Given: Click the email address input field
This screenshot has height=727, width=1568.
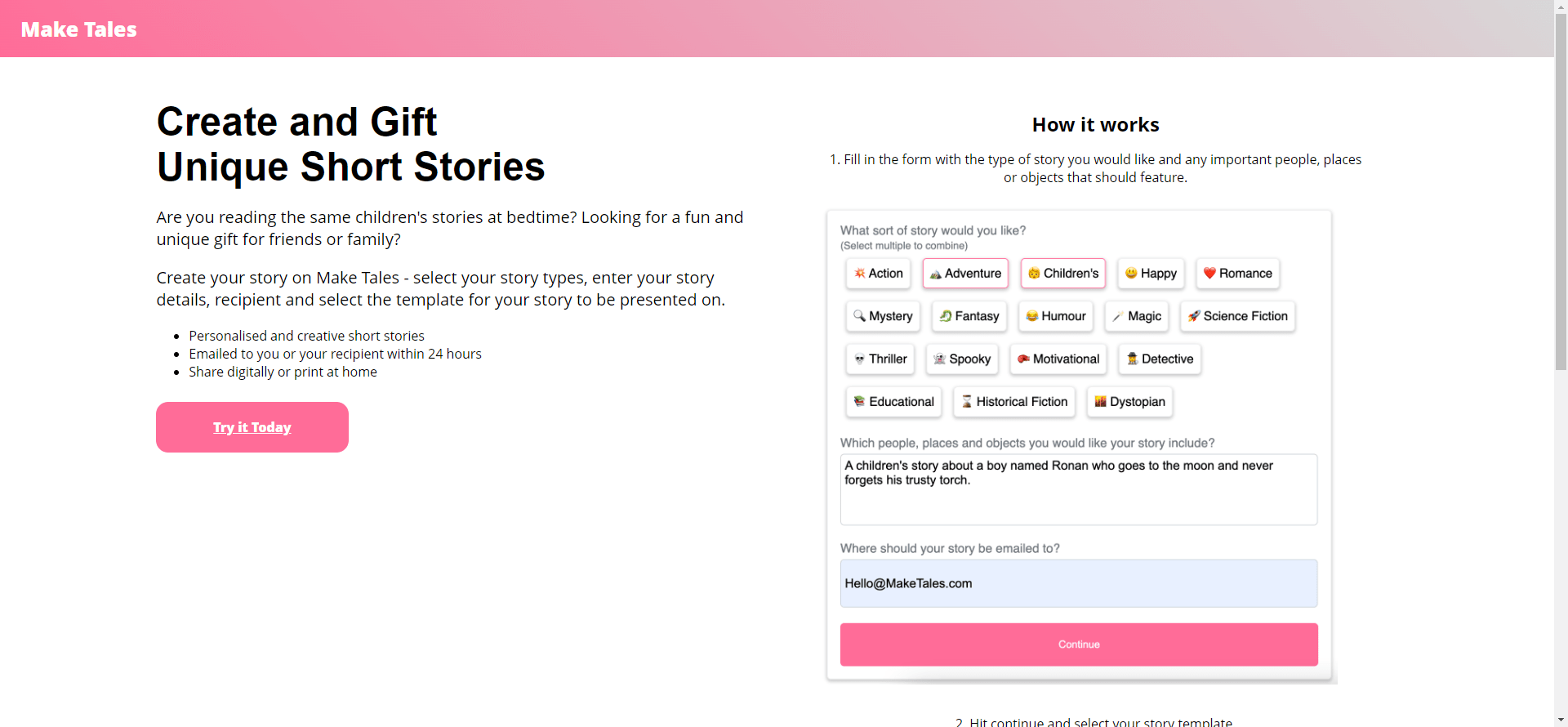Looking at the screenshot, I should coord(1078,583).
